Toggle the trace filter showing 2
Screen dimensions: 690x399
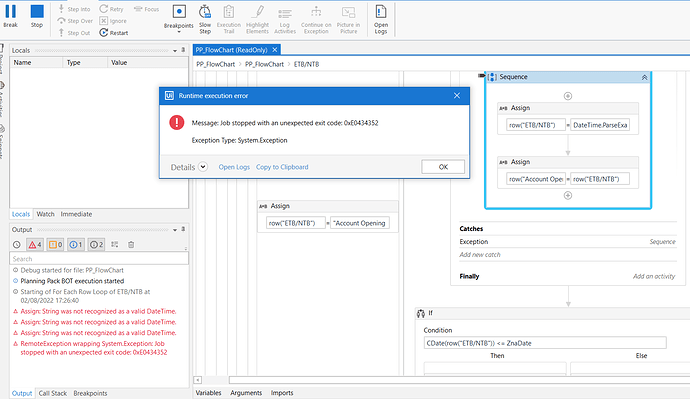pyautogui.click(x=96, y=245)
